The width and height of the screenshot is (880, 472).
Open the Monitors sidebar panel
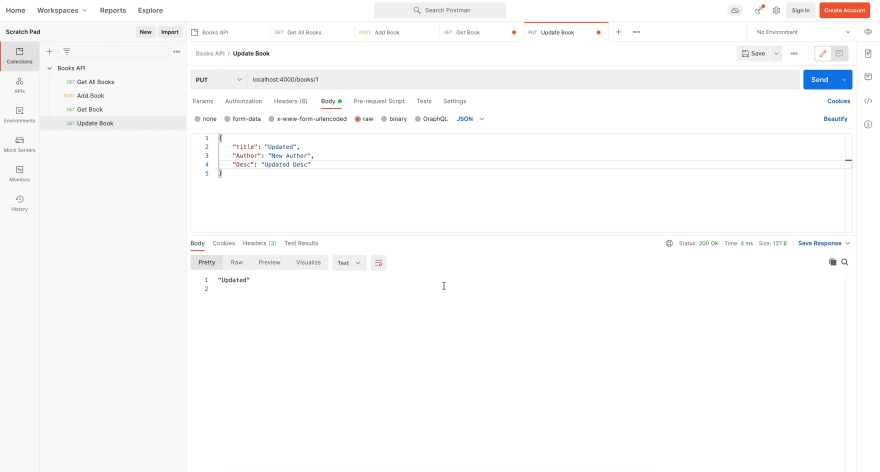pyautogui.click(x=20, y=173)
